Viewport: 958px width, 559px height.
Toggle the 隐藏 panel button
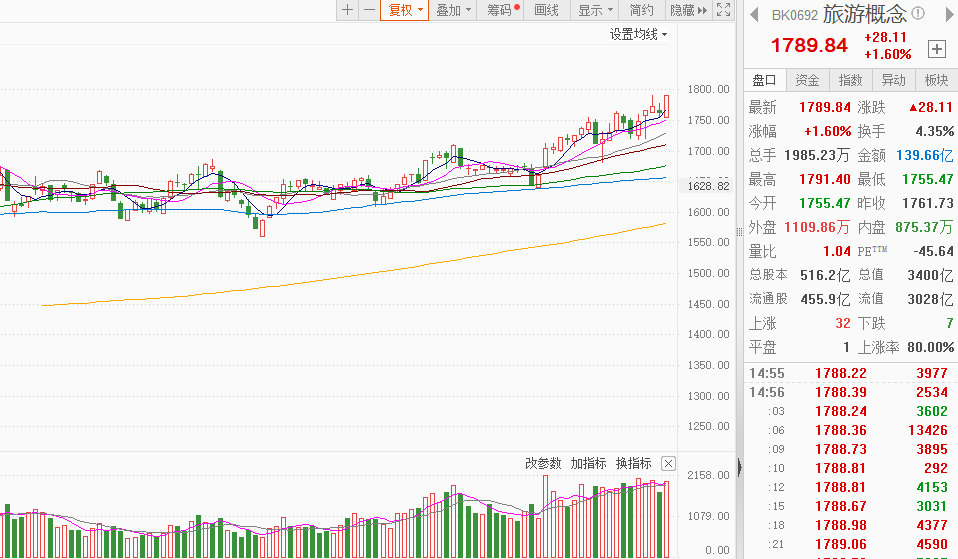(687, 10)
